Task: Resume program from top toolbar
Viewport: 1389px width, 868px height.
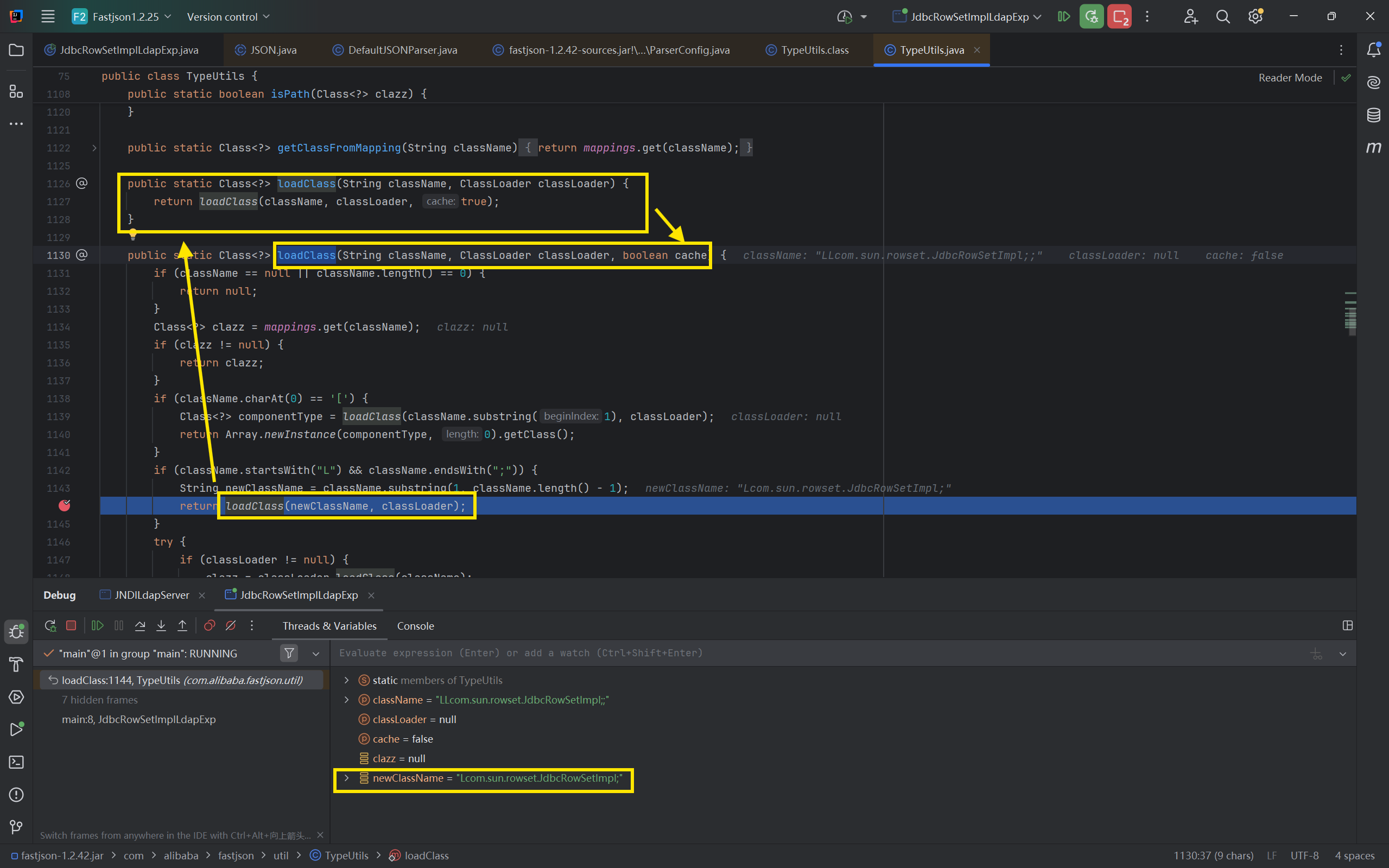Action: coord(1063,17)
